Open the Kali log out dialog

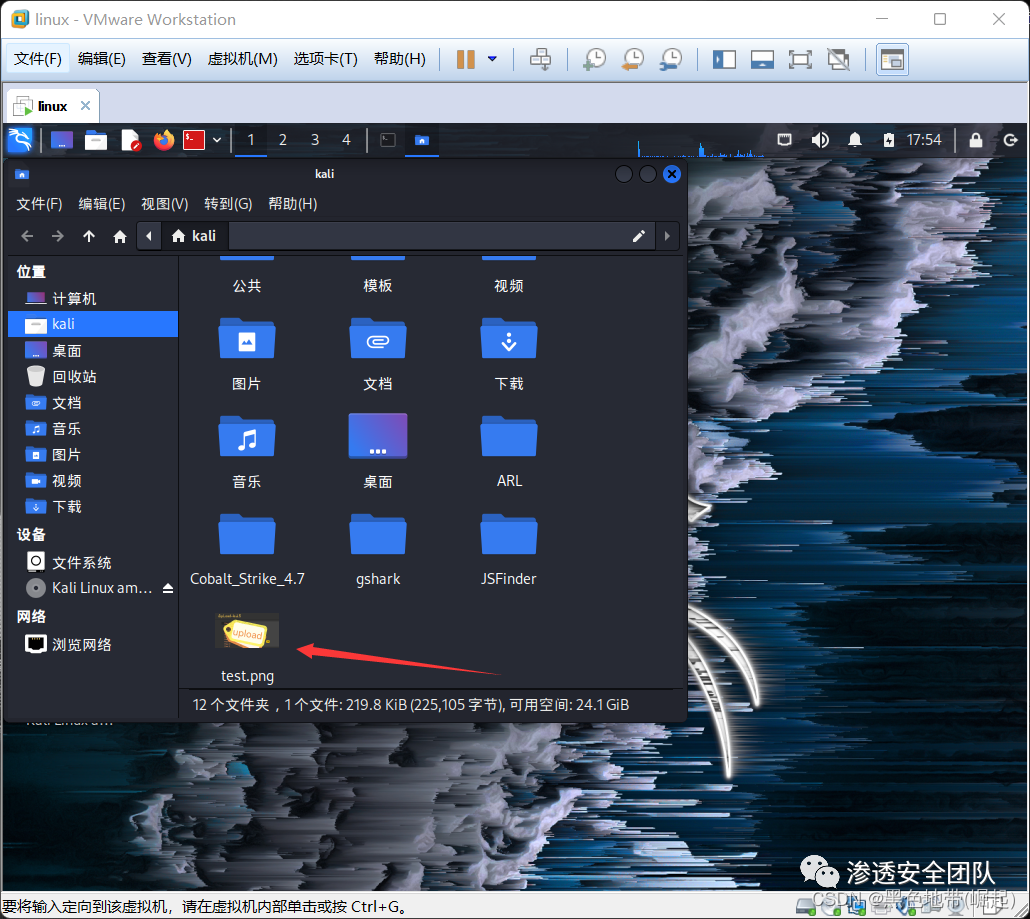tap(1010, 140)
